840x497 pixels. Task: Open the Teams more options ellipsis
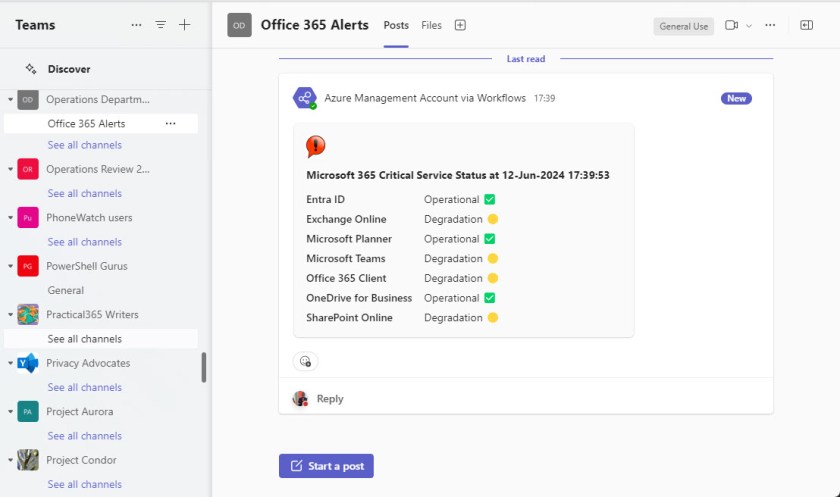pos(137,25)
